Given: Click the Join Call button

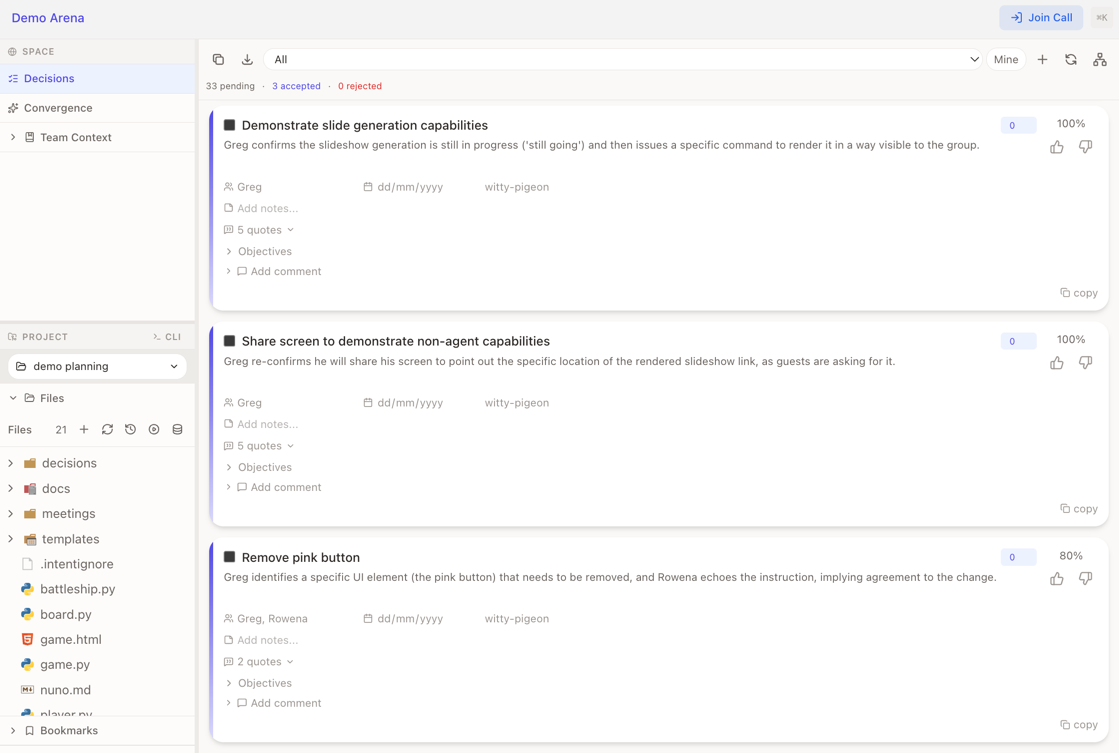Looking at the screenshot, I should [x=1041, y=18].
